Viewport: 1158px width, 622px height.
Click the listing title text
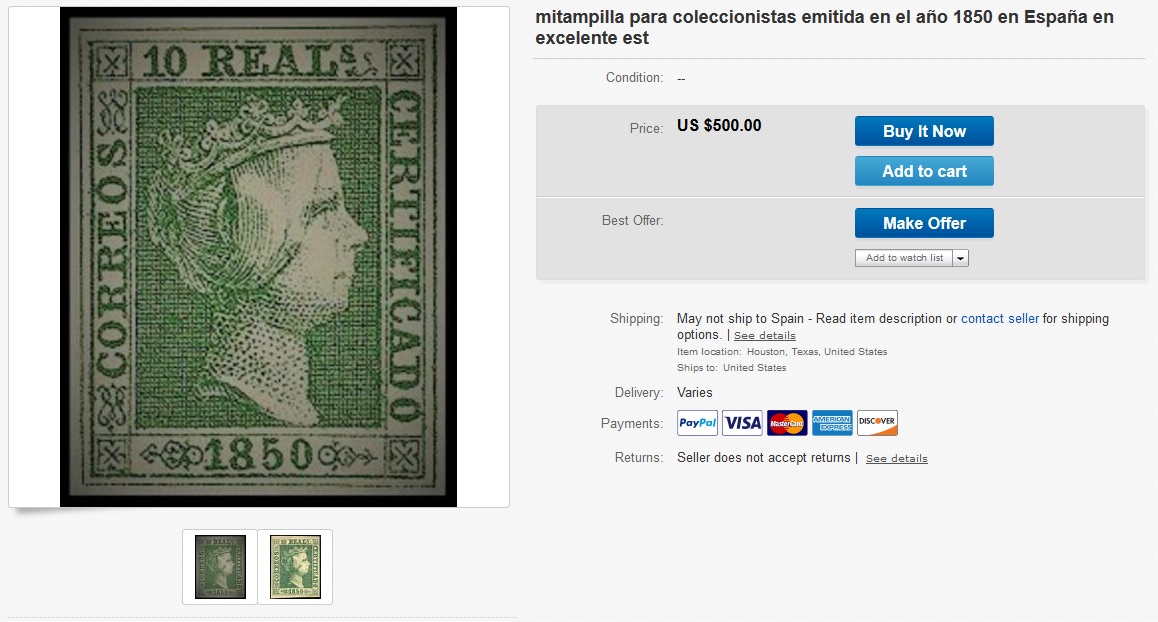(x=824, y=27)
